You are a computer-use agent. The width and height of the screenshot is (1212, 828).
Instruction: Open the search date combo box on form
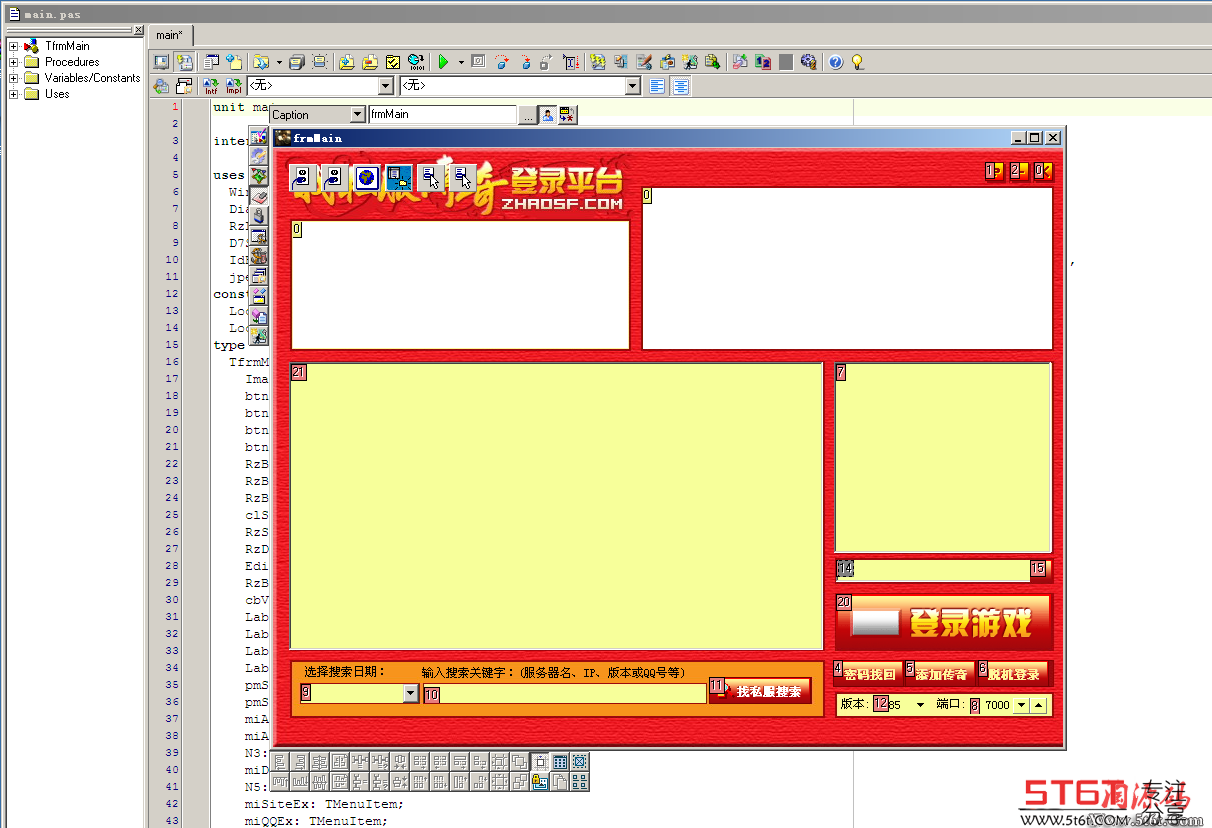click(410, 693)
